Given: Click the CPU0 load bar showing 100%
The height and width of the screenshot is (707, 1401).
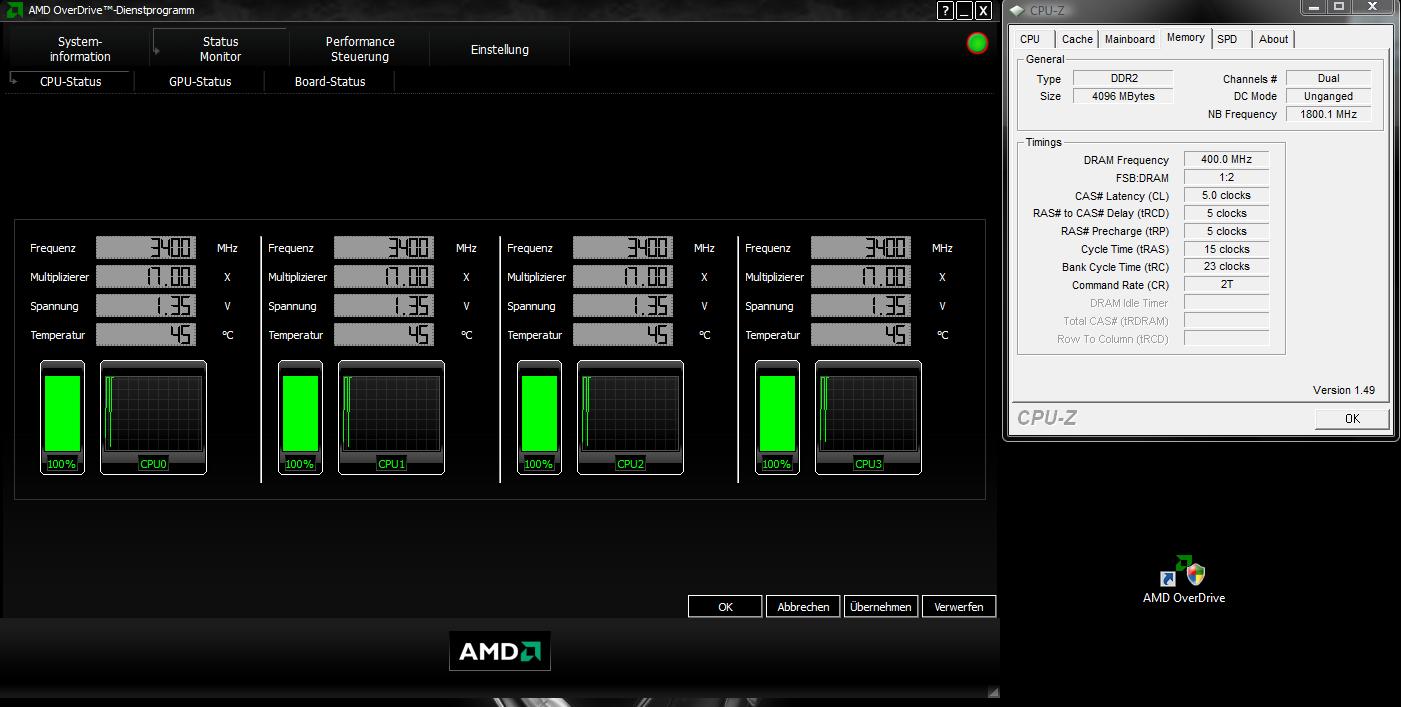Looking at the screenshot, I should coord(62,417).
